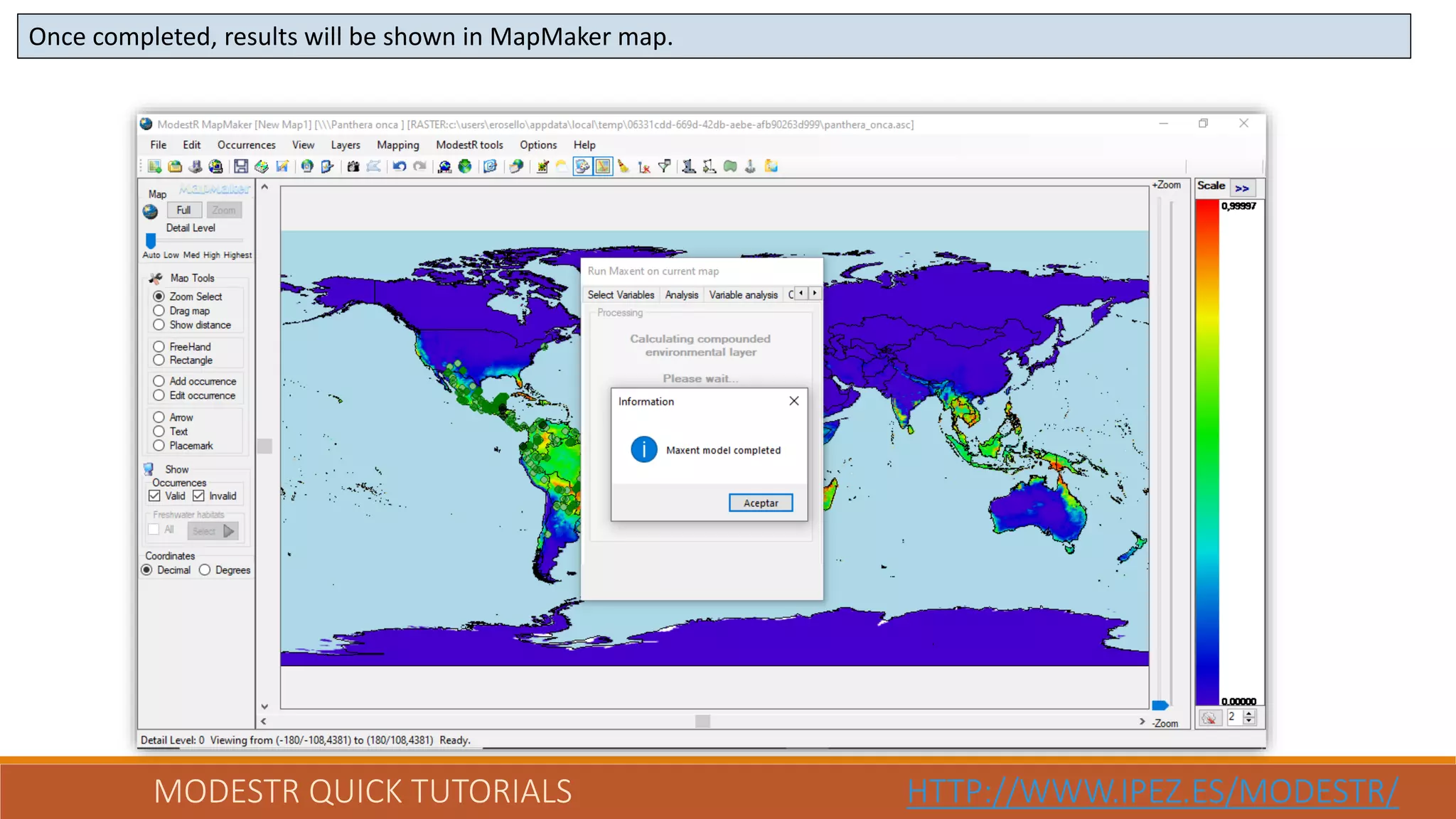
Task: Click the color palette icon in the toolbar
Action: [582, 166]
